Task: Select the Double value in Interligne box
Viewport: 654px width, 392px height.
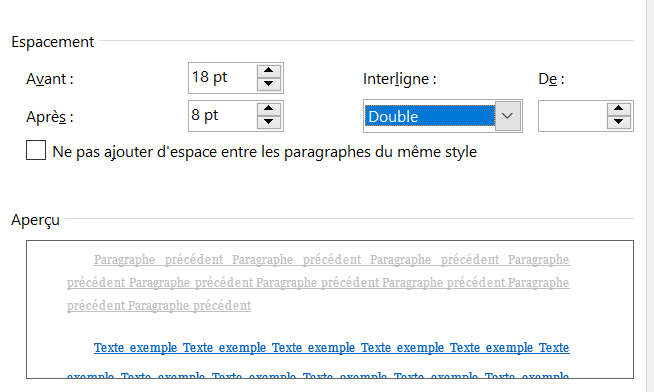Action: coord(430,116)
